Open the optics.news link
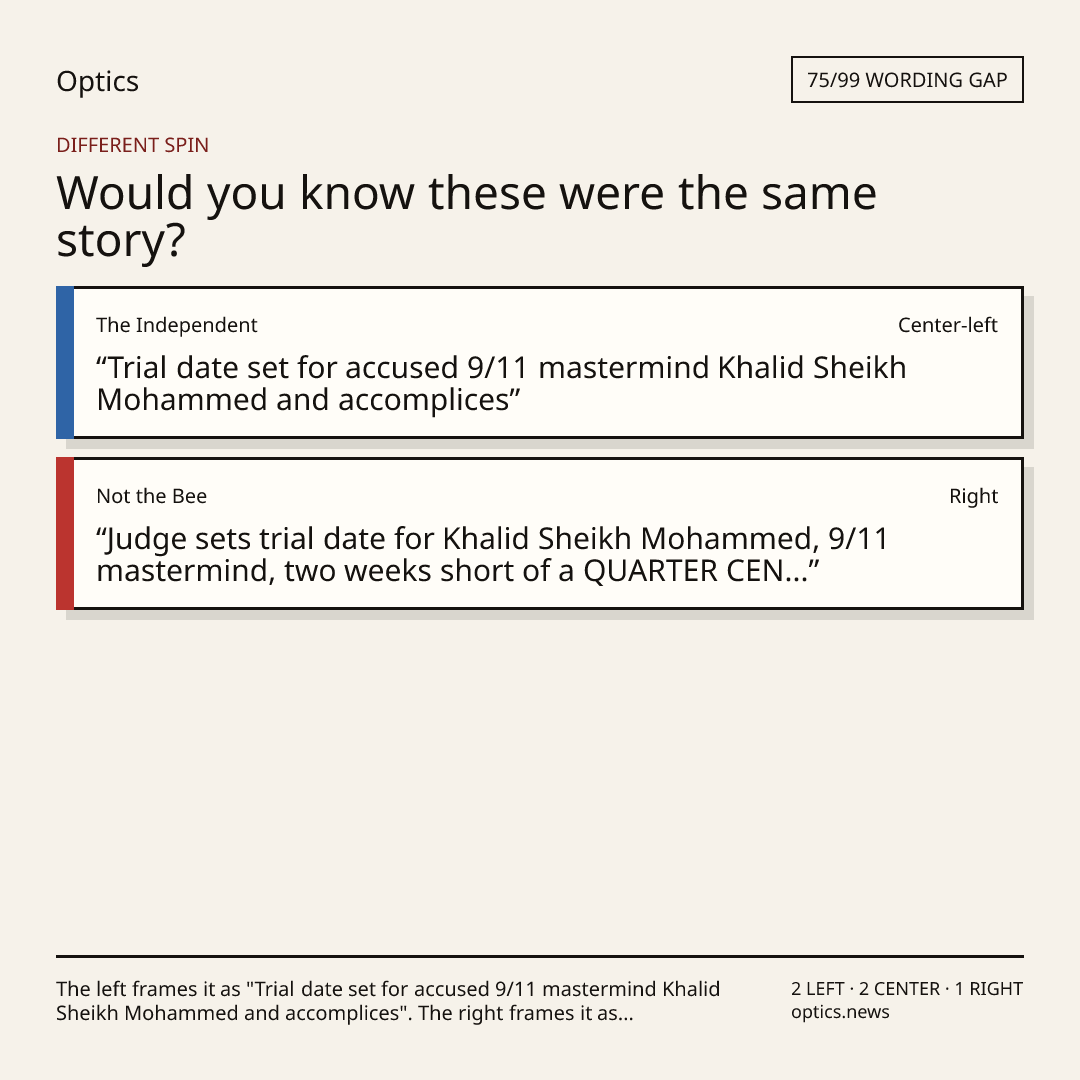 840,1012
